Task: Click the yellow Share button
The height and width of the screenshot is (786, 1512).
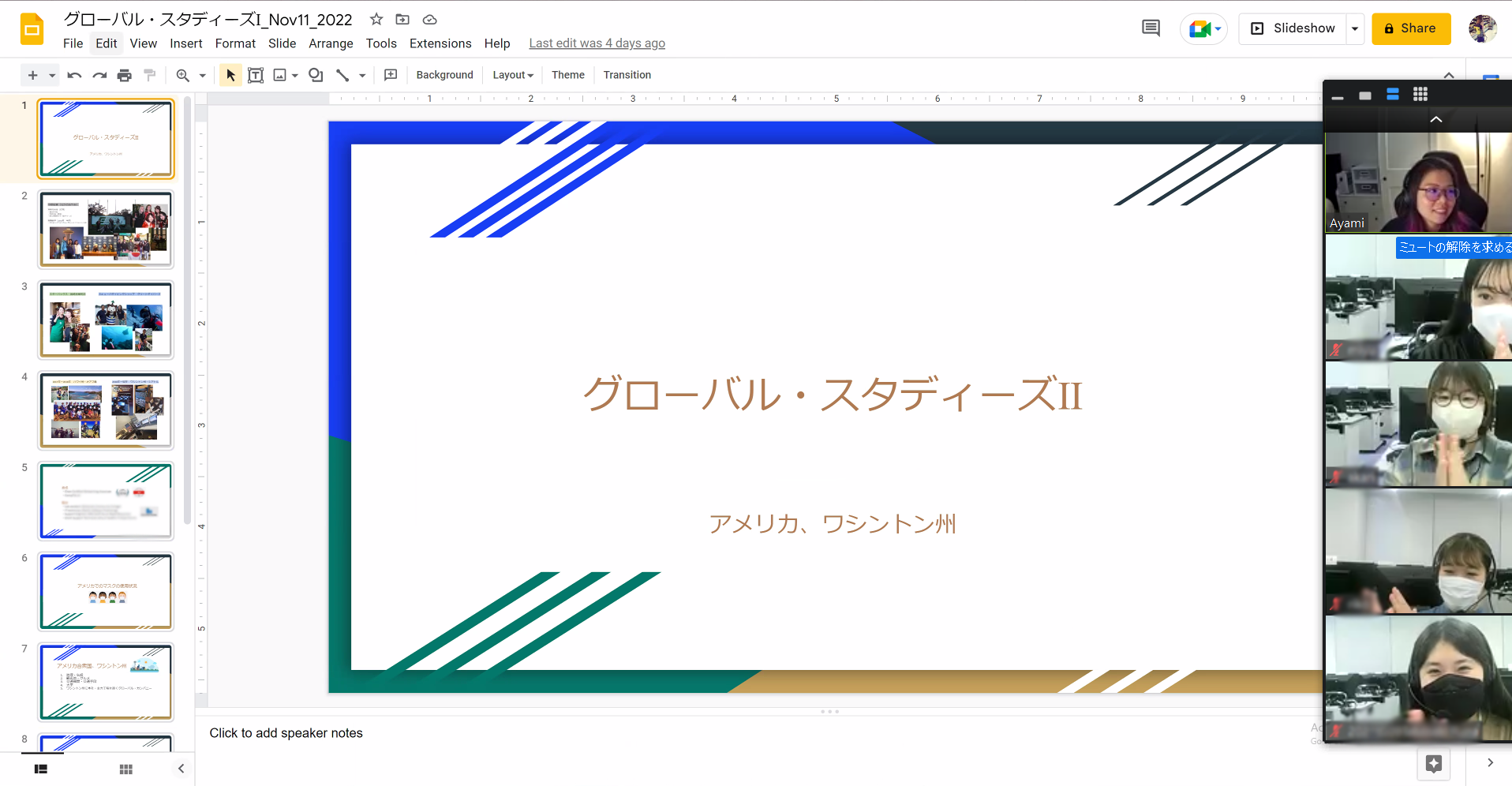Action: (x=1410, y=28)
